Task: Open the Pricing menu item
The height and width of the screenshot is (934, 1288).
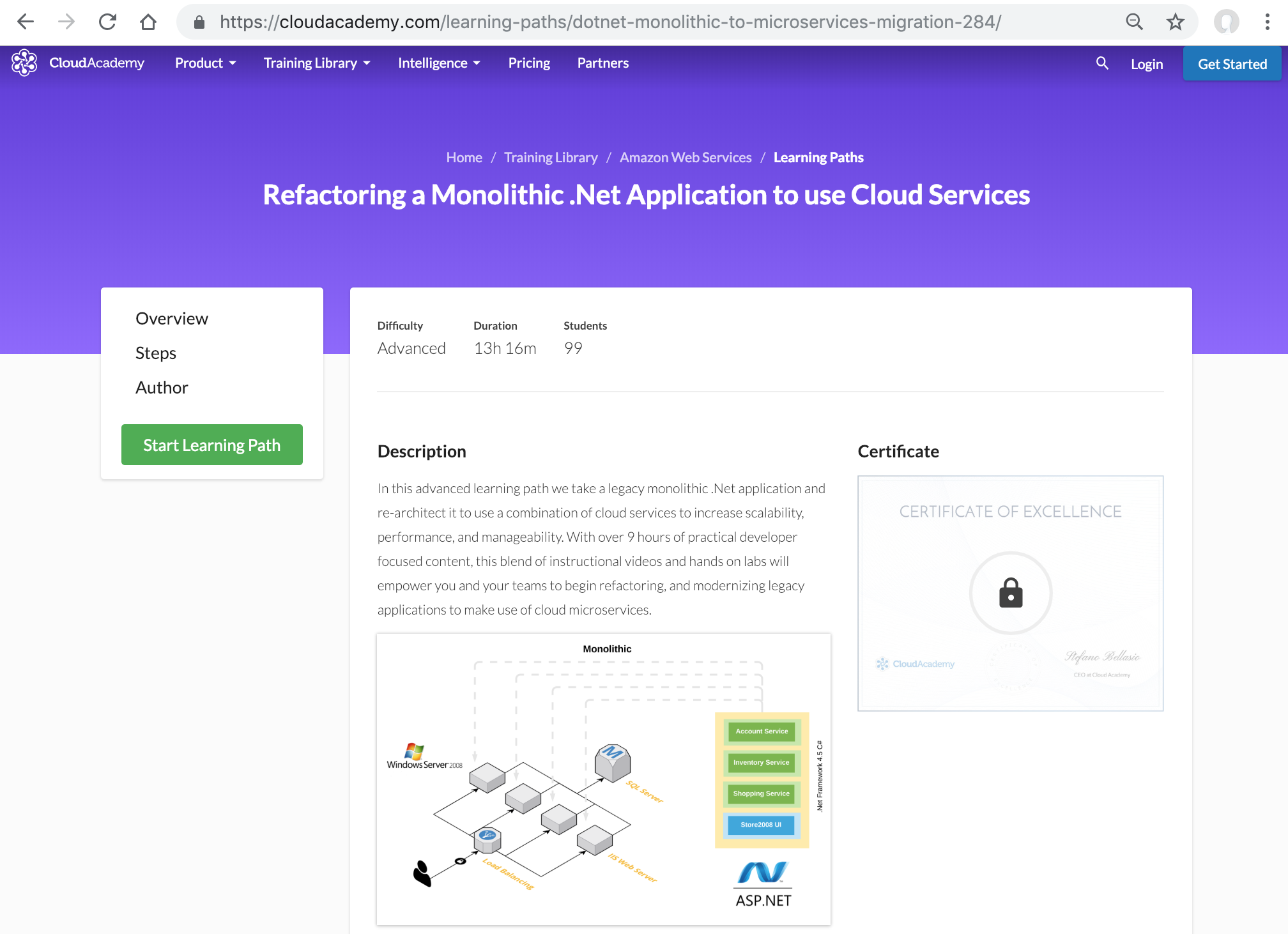Action: (529, 63)
